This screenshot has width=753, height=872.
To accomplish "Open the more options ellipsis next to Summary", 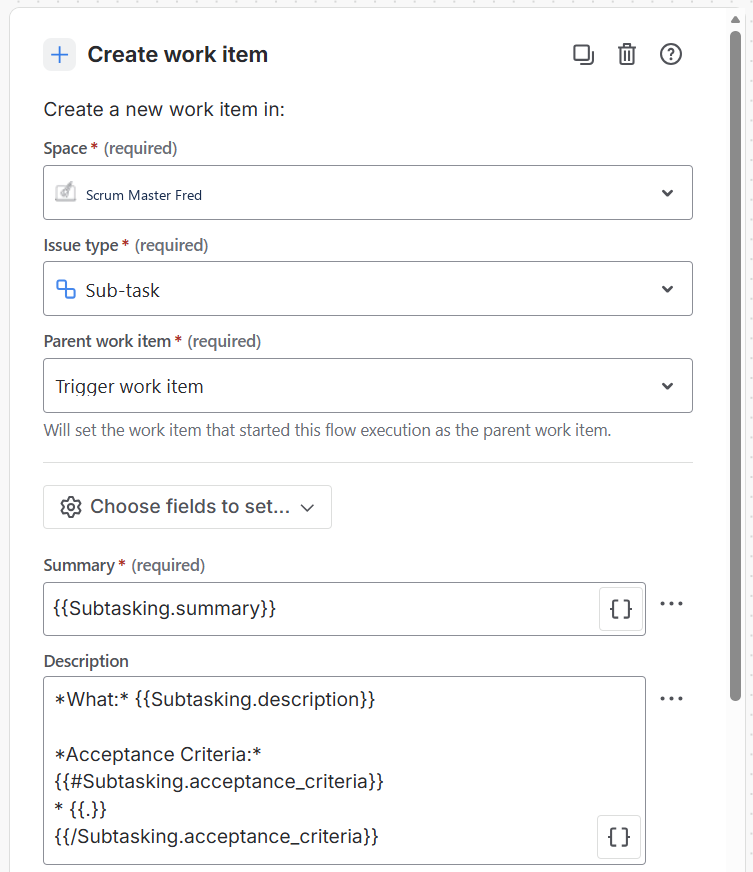I will 671,604.
